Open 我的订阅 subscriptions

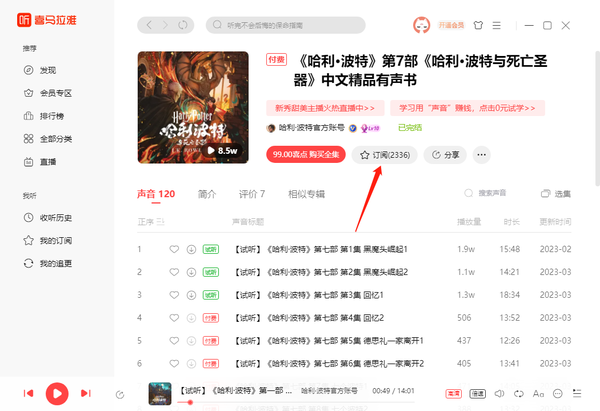47,241
